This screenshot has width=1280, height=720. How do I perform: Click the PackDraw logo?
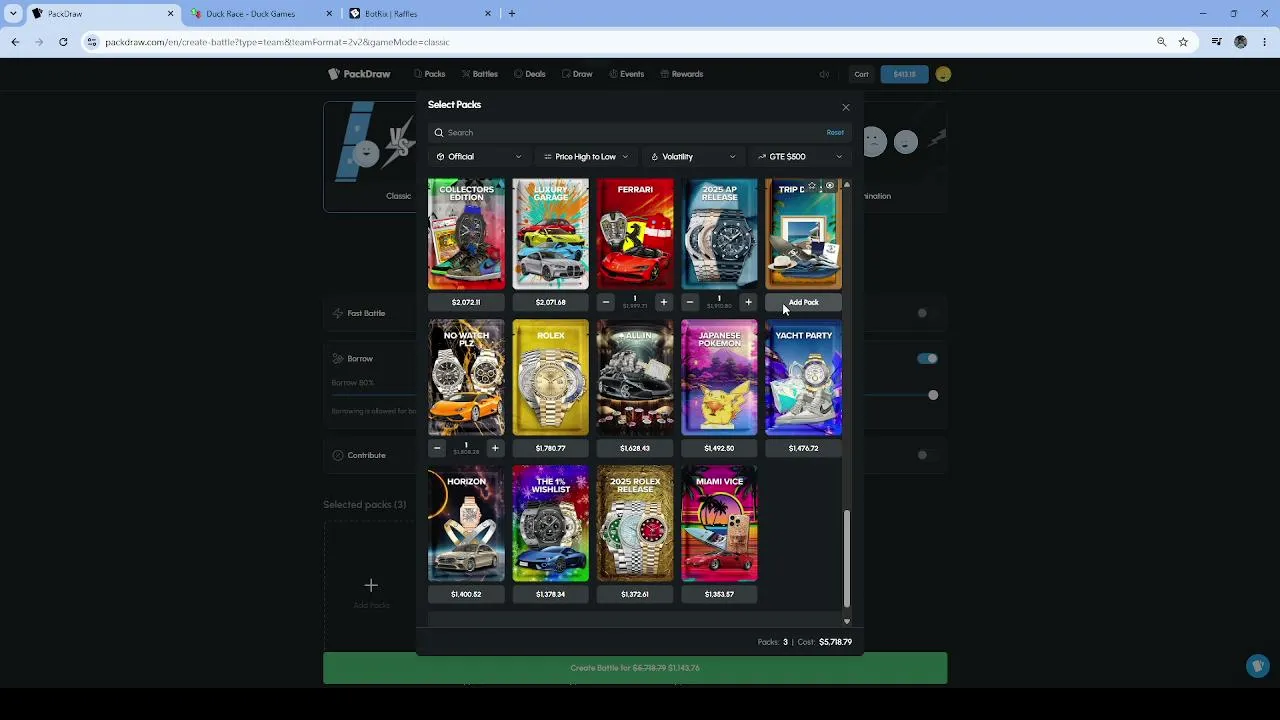click(x=359, y=74)
